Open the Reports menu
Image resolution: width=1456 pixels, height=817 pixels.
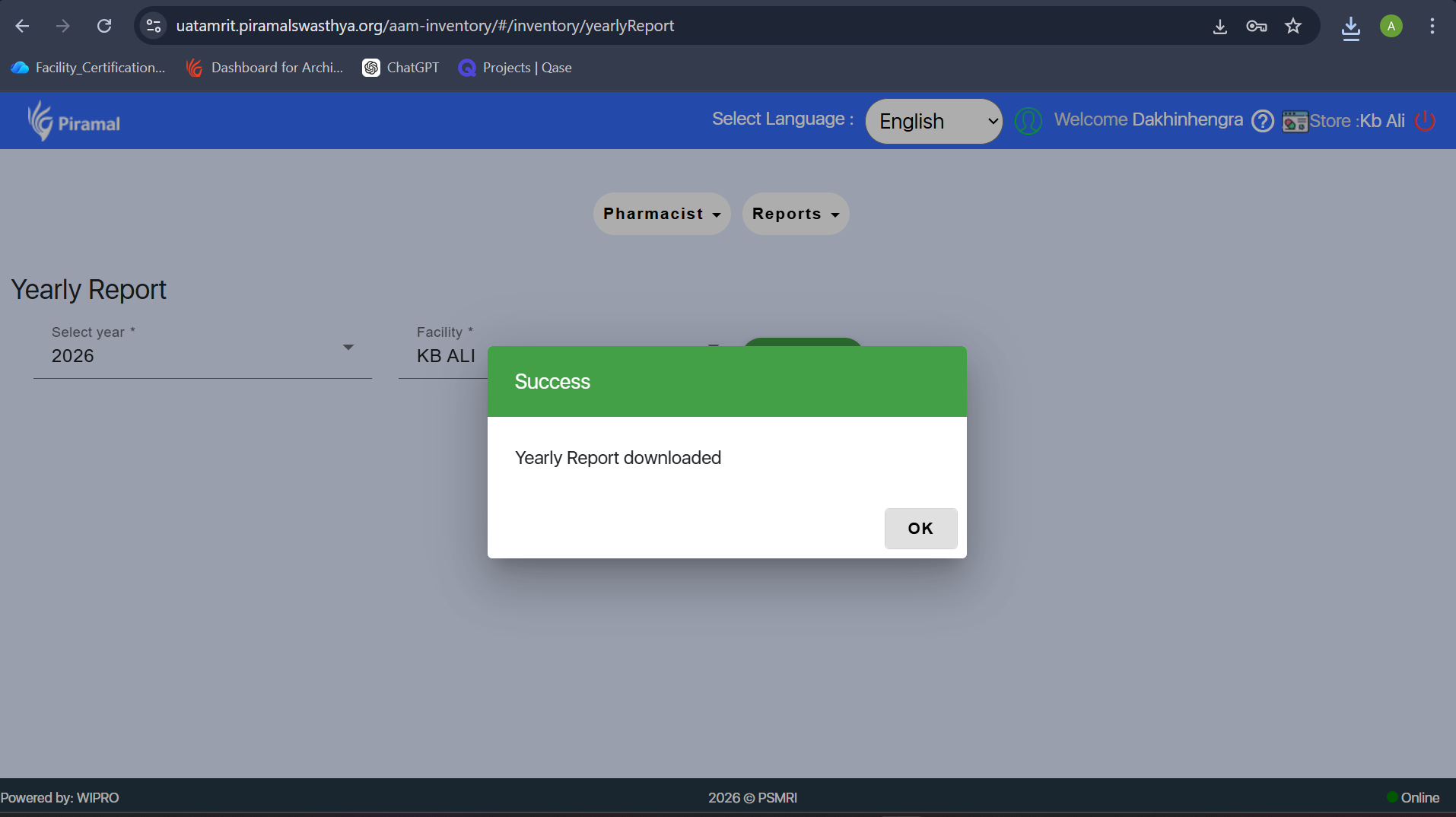(795, 214)
